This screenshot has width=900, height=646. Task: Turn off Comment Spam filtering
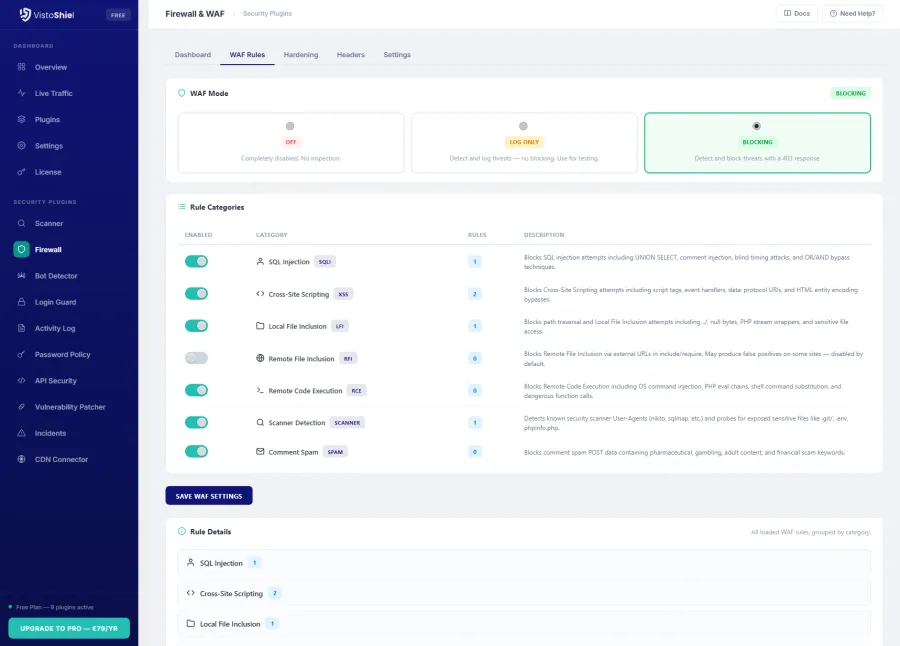pyautogui.click(x=197, y=450)
